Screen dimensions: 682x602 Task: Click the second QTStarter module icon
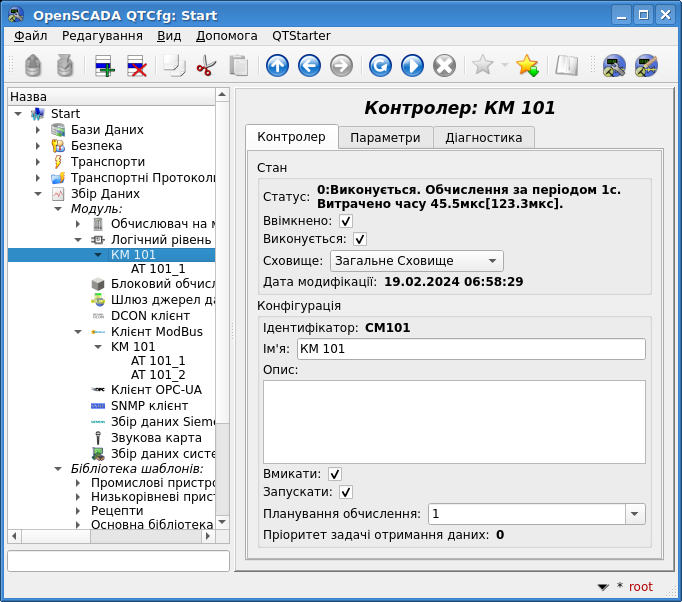(646, 66)
